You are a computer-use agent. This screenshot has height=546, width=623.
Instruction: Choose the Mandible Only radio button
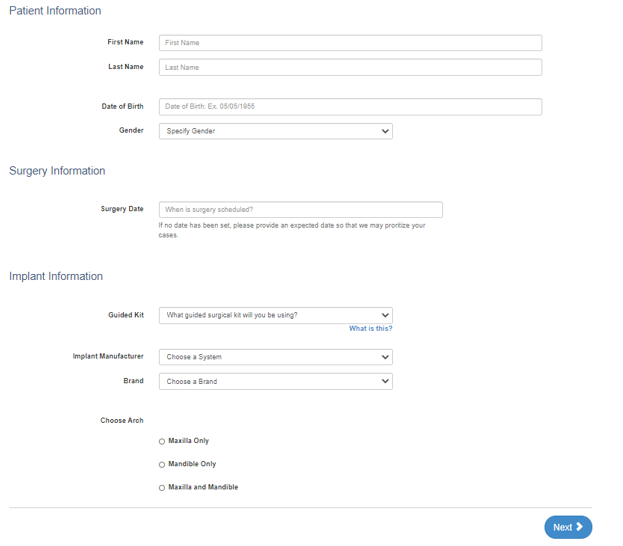(x=162, y=465)
